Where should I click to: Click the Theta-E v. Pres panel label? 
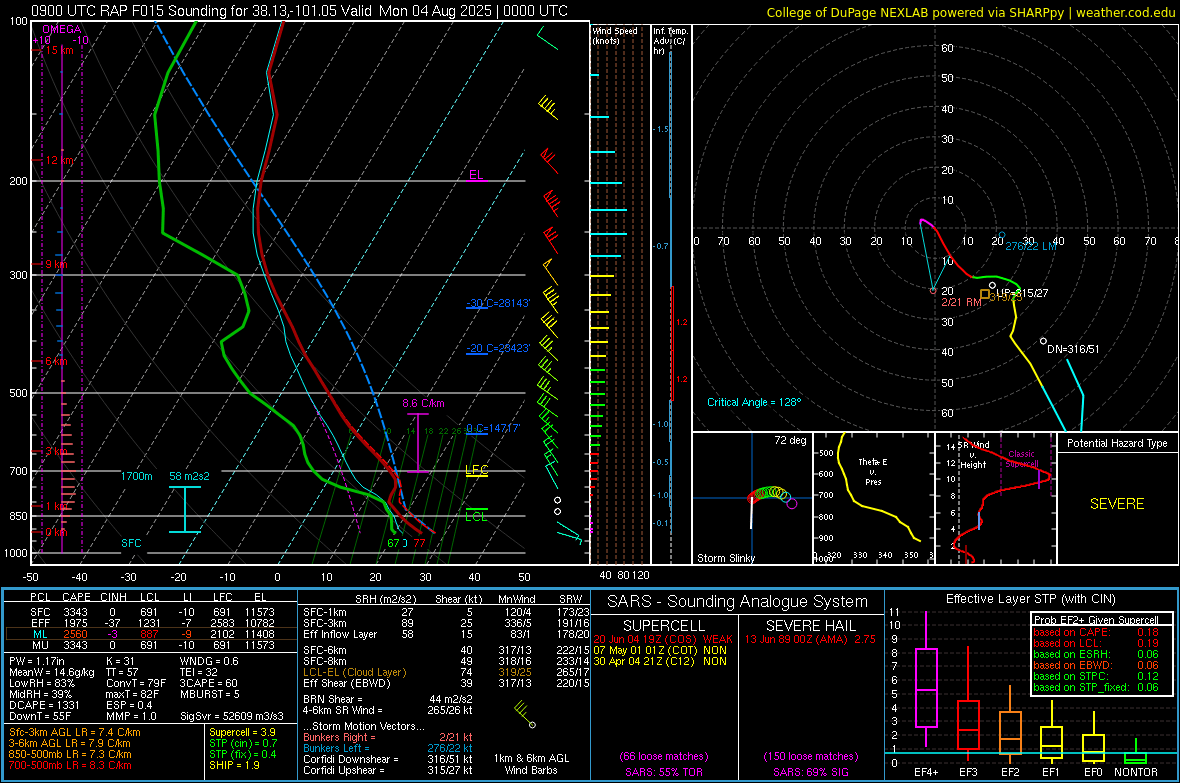pos(873,471)
